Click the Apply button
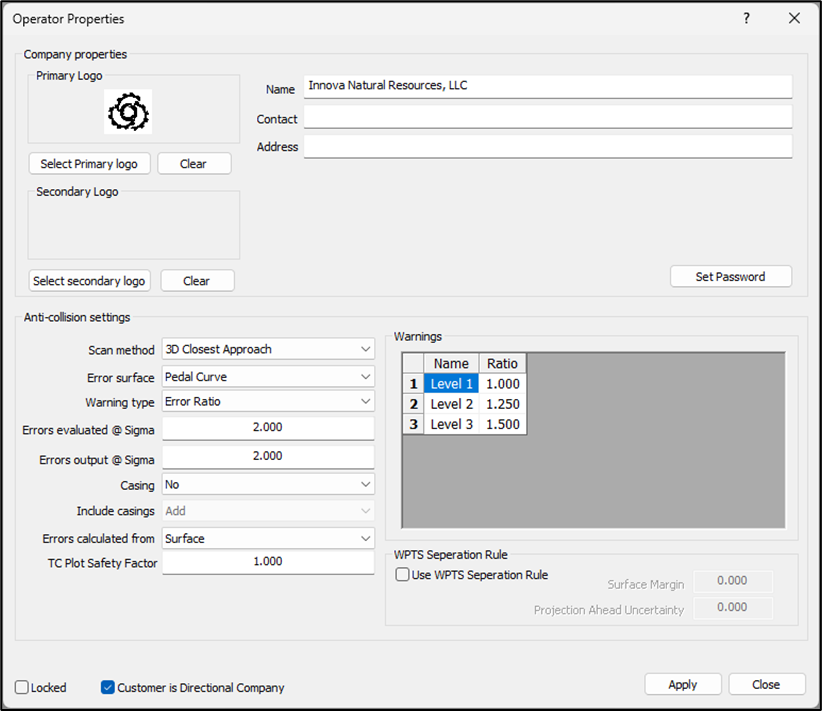Screen dimensions: 822x711 682,685
